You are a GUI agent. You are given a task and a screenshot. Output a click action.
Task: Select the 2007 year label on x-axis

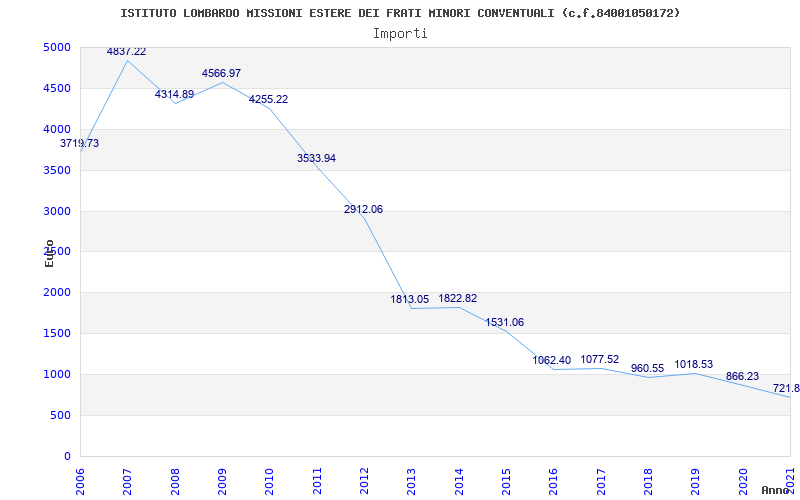[128, 481]
